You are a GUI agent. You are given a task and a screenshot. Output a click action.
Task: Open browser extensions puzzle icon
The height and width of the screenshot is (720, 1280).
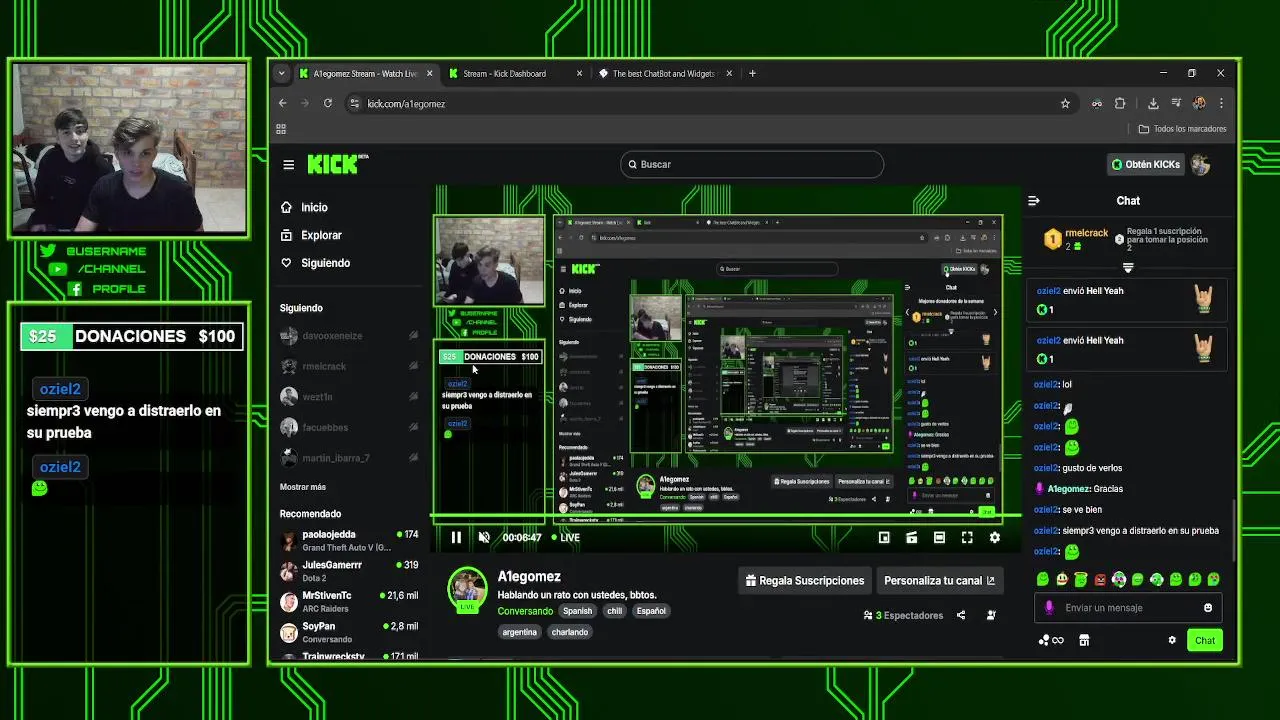1120,103
